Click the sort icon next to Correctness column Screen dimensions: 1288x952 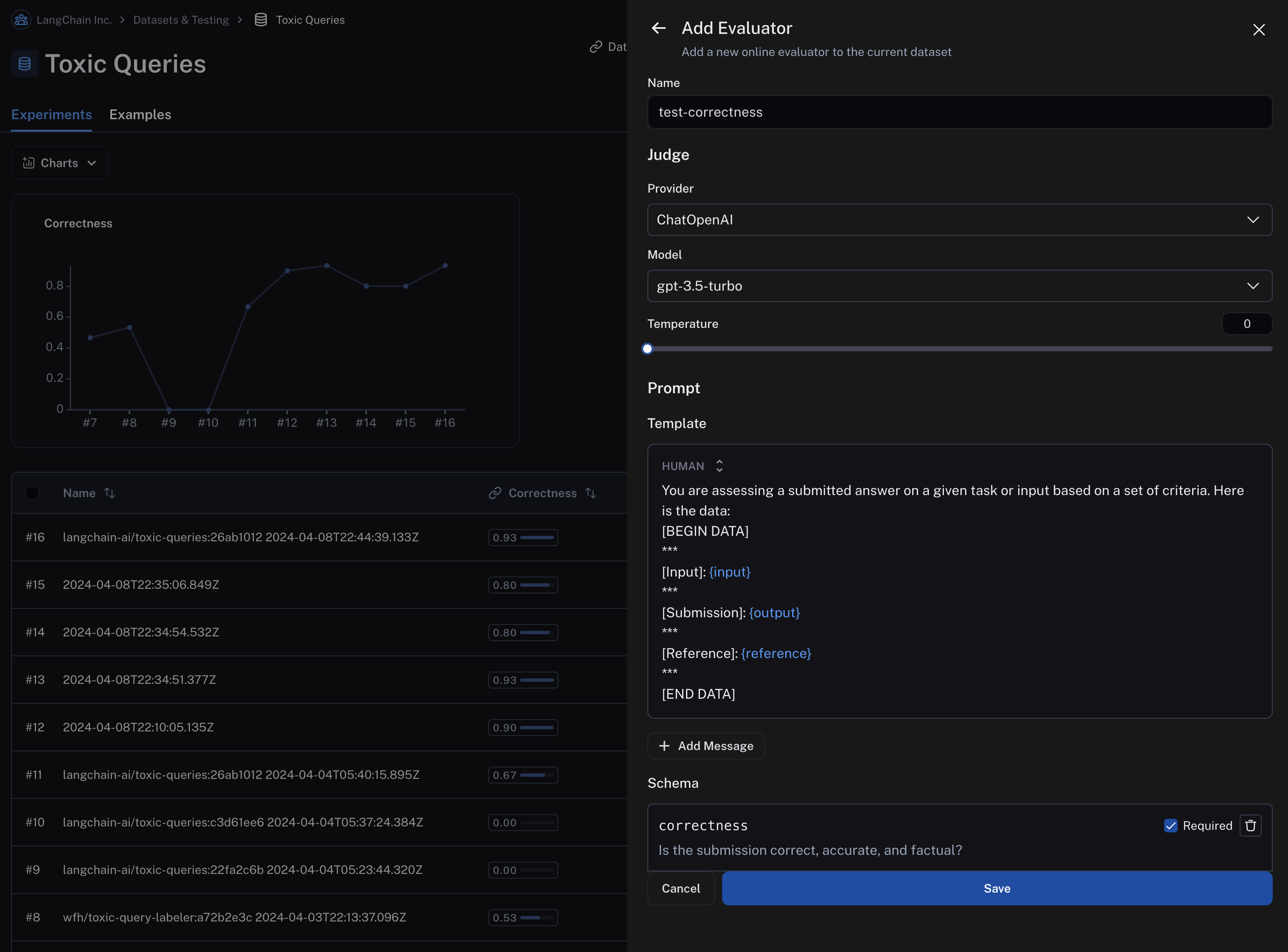pyautogui.click(x=591, y=493)
